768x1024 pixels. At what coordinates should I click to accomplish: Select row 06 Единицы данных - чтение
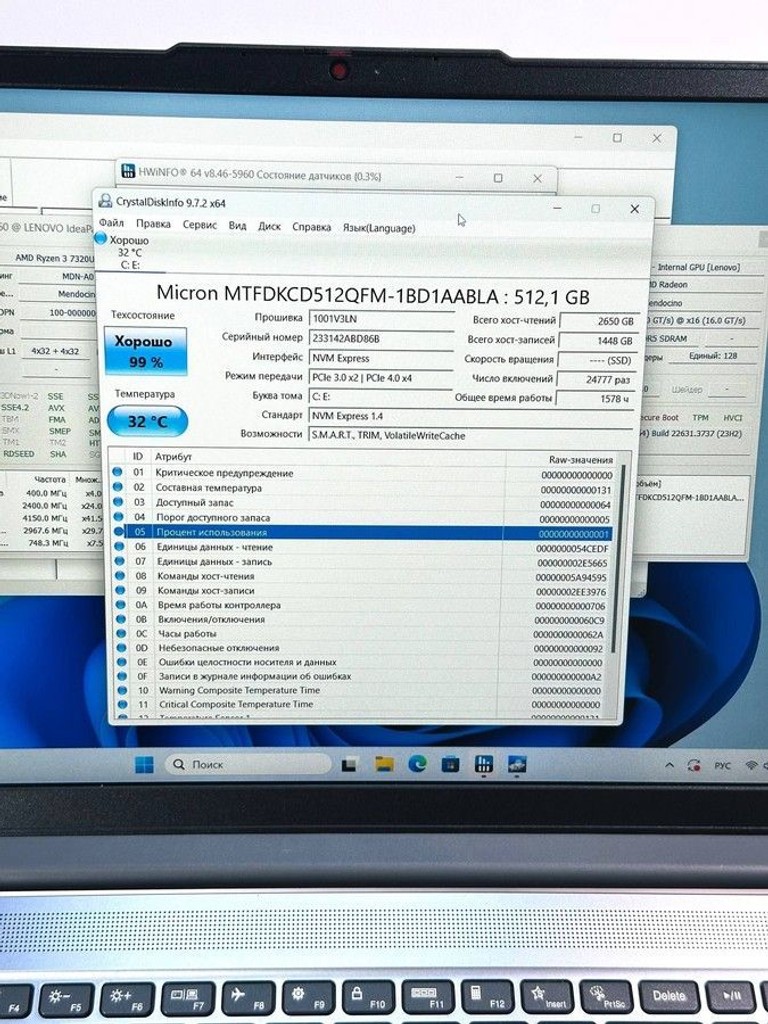[363, 547]
